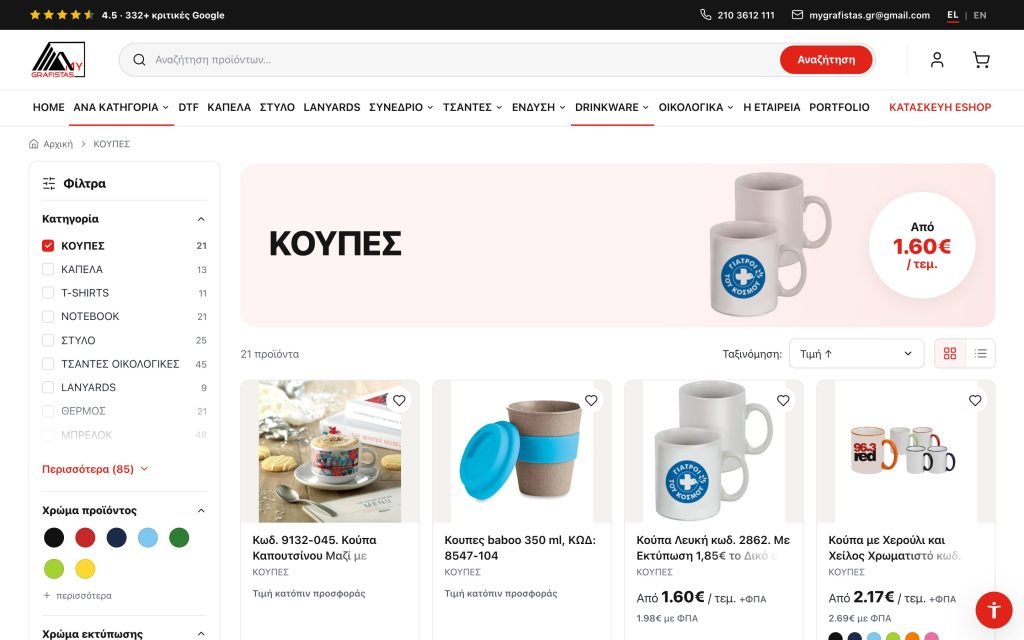Select the yellow color swatch
Image resolution: width=1024 pixels, height=640 pixels.
(x=85, y=569)
